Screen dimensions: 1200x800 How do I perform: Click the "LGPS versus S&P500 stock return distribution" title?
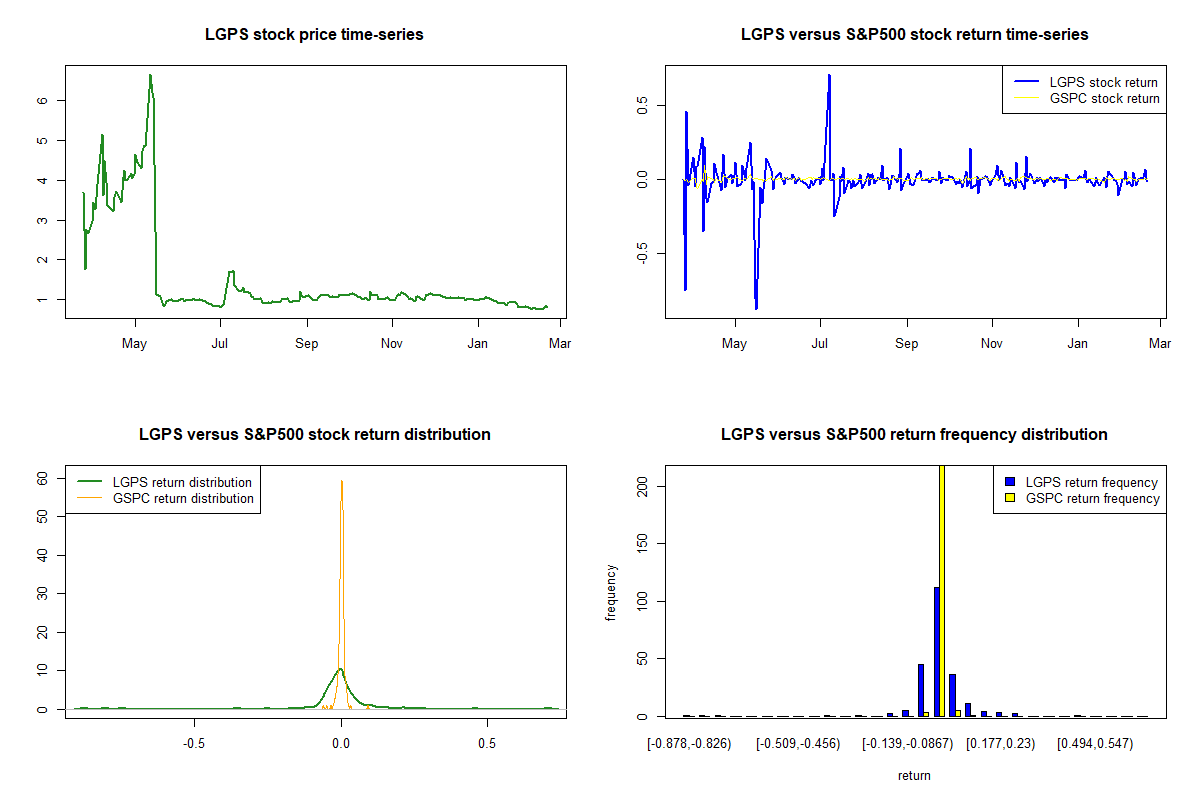click(315, 435)
